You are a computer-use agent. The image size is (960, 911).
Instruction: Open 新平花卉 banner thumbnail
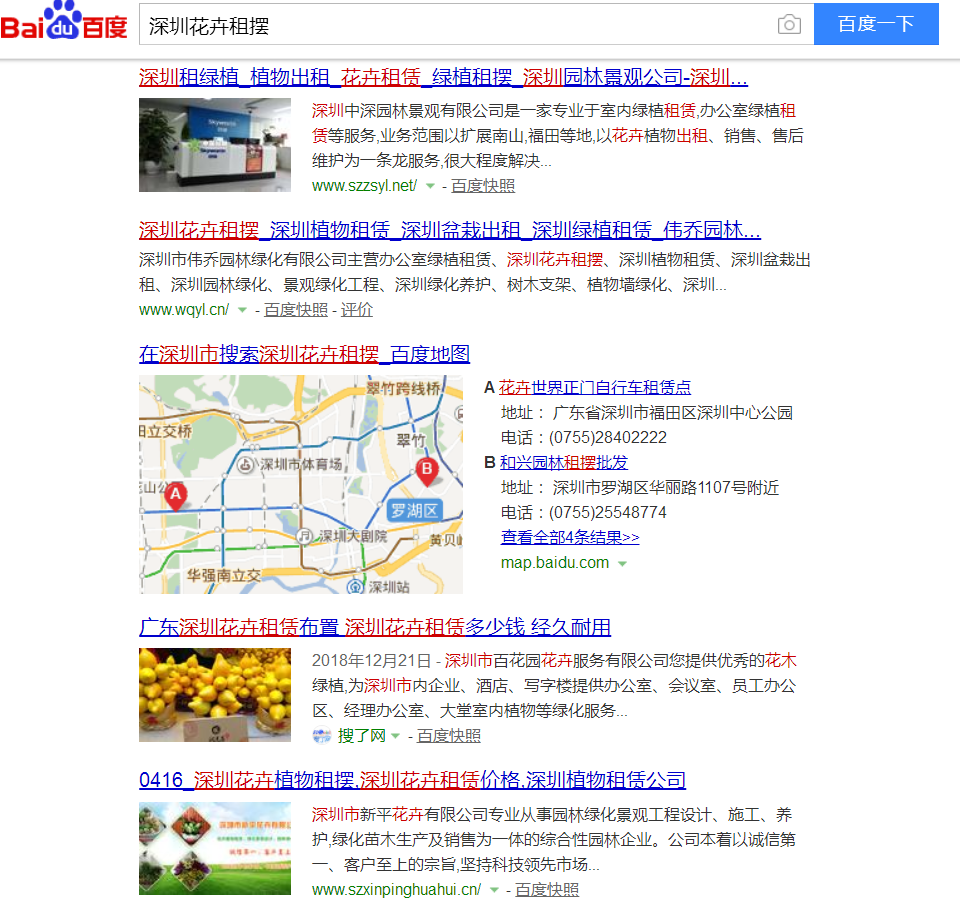click(215, 849)
